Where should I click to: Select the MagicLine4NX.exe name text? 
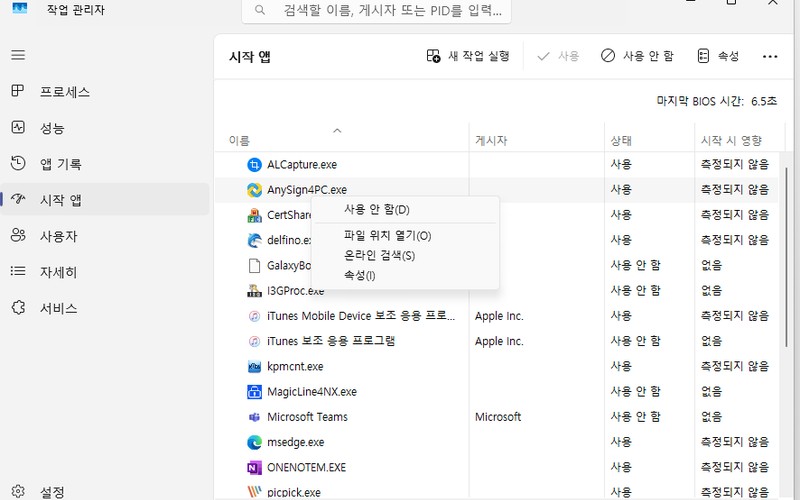pos(312,391)
